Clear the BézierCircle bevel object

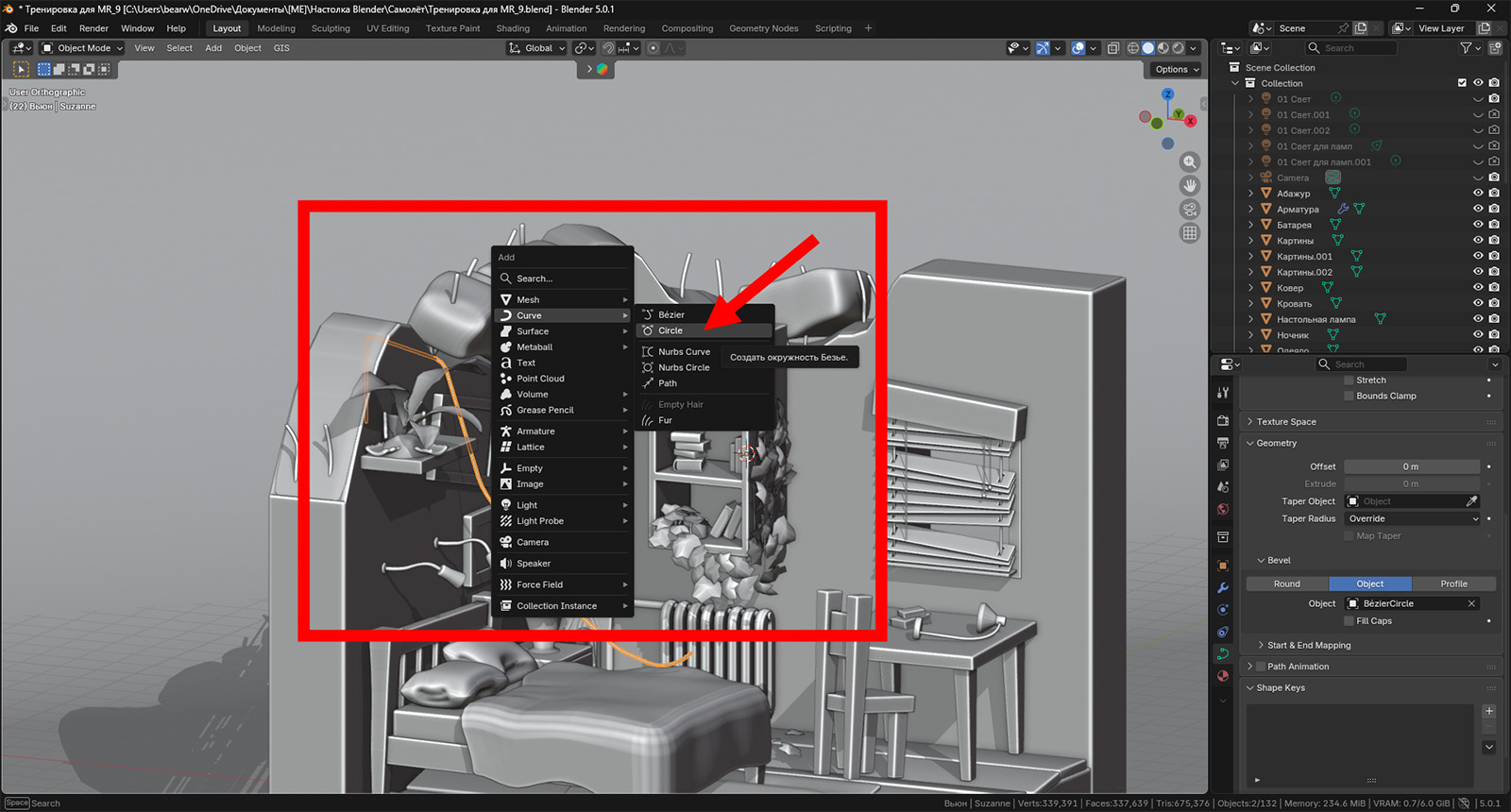1471,603
